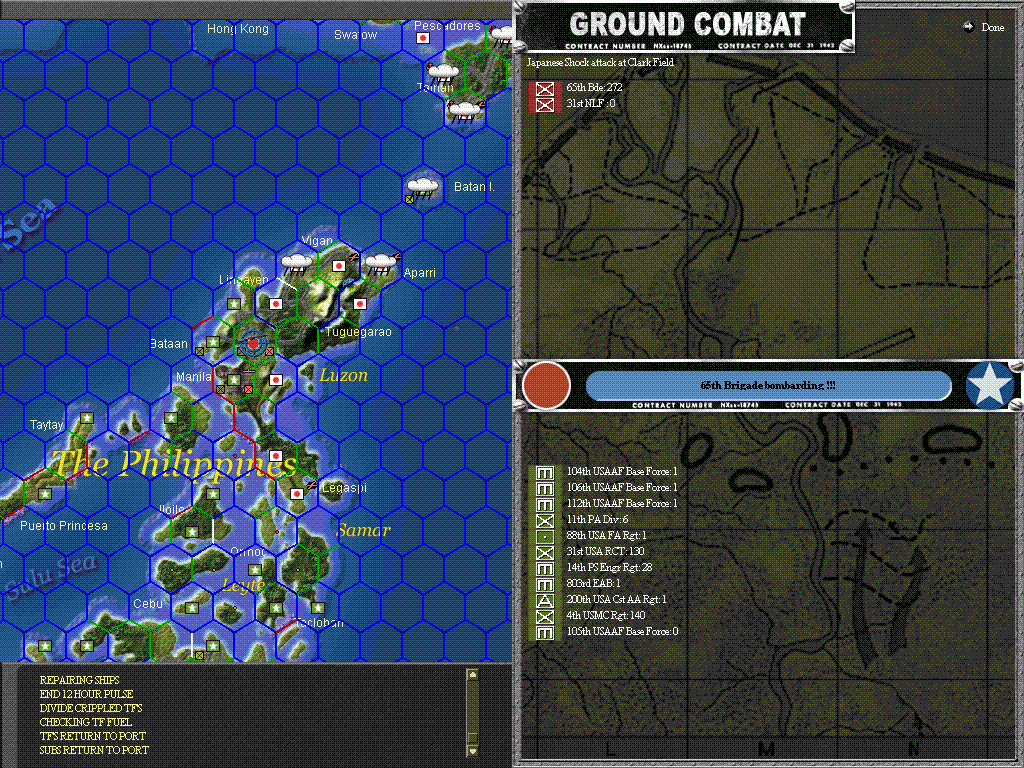Screen dimensions: 1024x768
Task: Select the 4th USMC Rgt unit icon
Action: [545, 616]
